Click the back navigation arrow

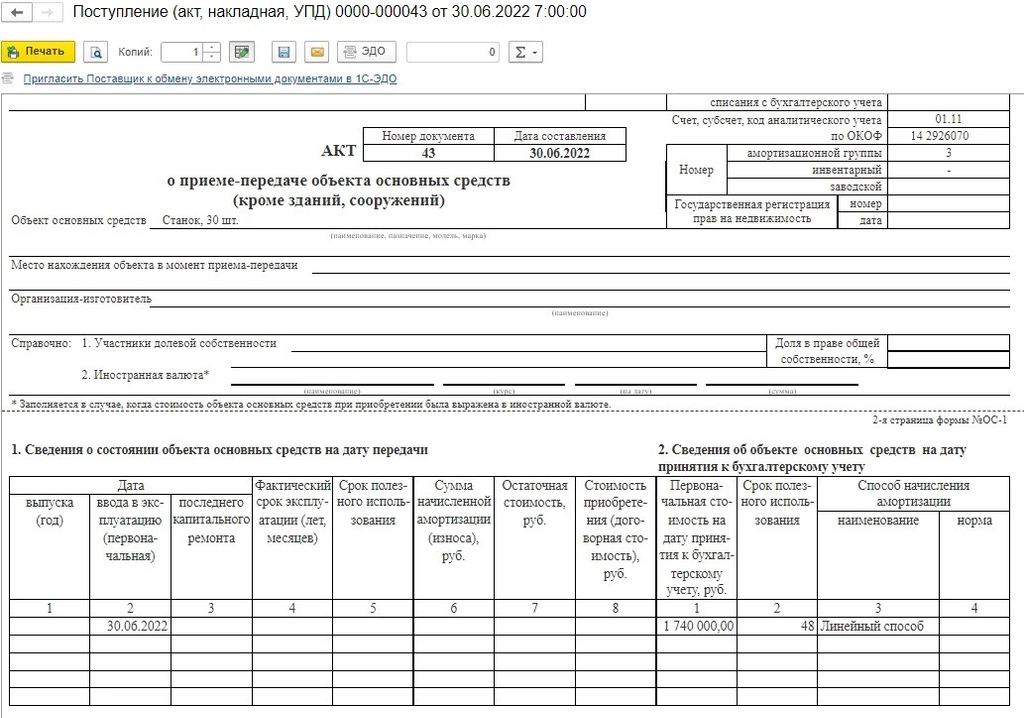pos(18,13)
